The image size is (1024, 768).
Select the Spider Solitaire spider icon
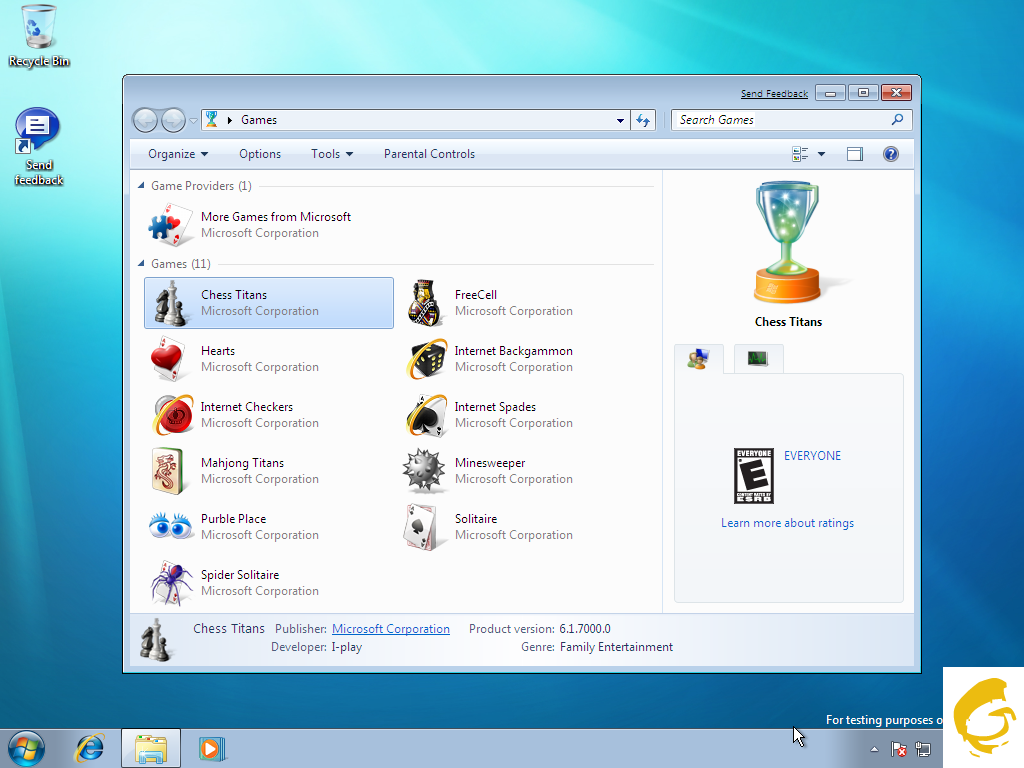[x=171, y=583]
